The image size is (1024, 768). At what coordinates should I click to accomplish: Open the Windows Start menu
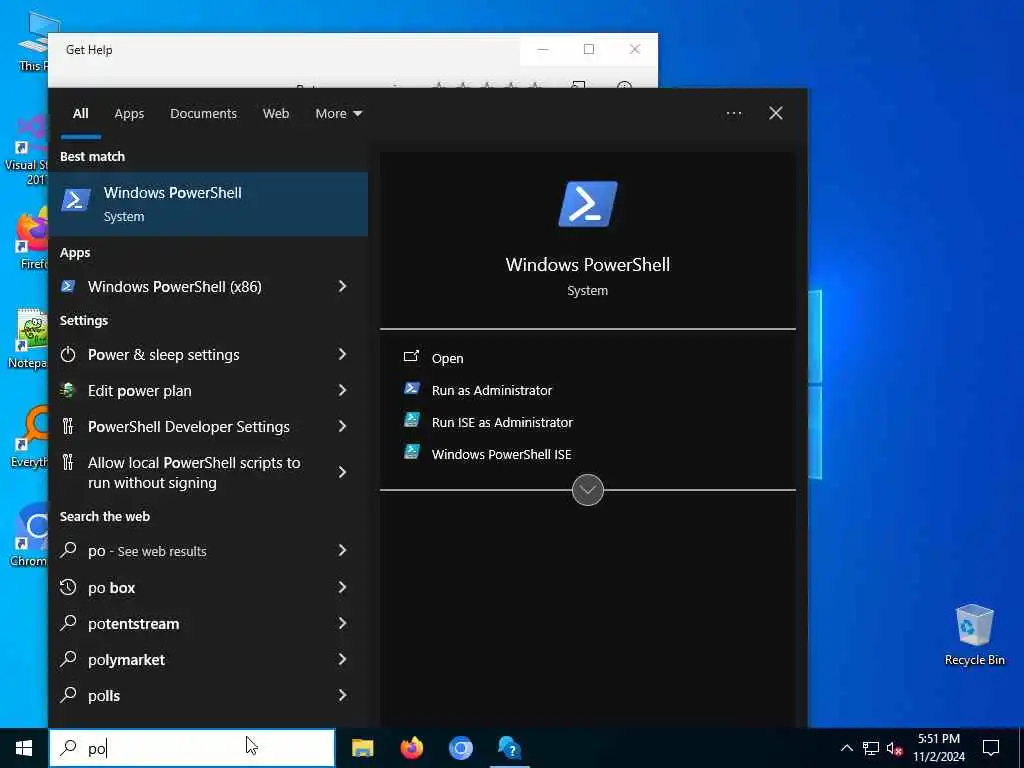[x=24, y=748]
